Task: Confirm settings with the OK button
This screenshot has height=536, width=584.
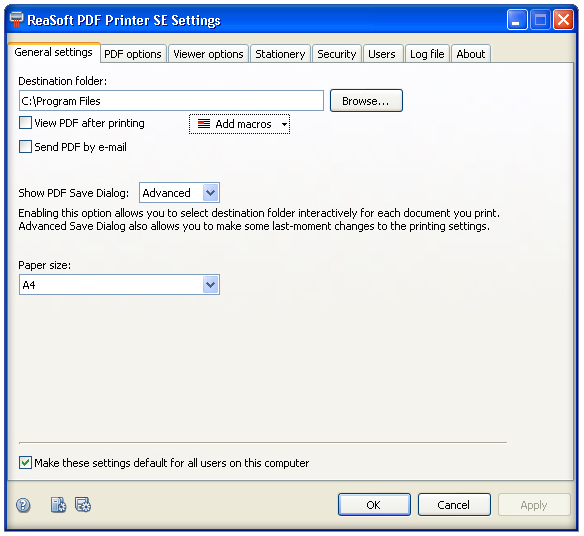Action: pyautogui.click(x=374, y=505)
